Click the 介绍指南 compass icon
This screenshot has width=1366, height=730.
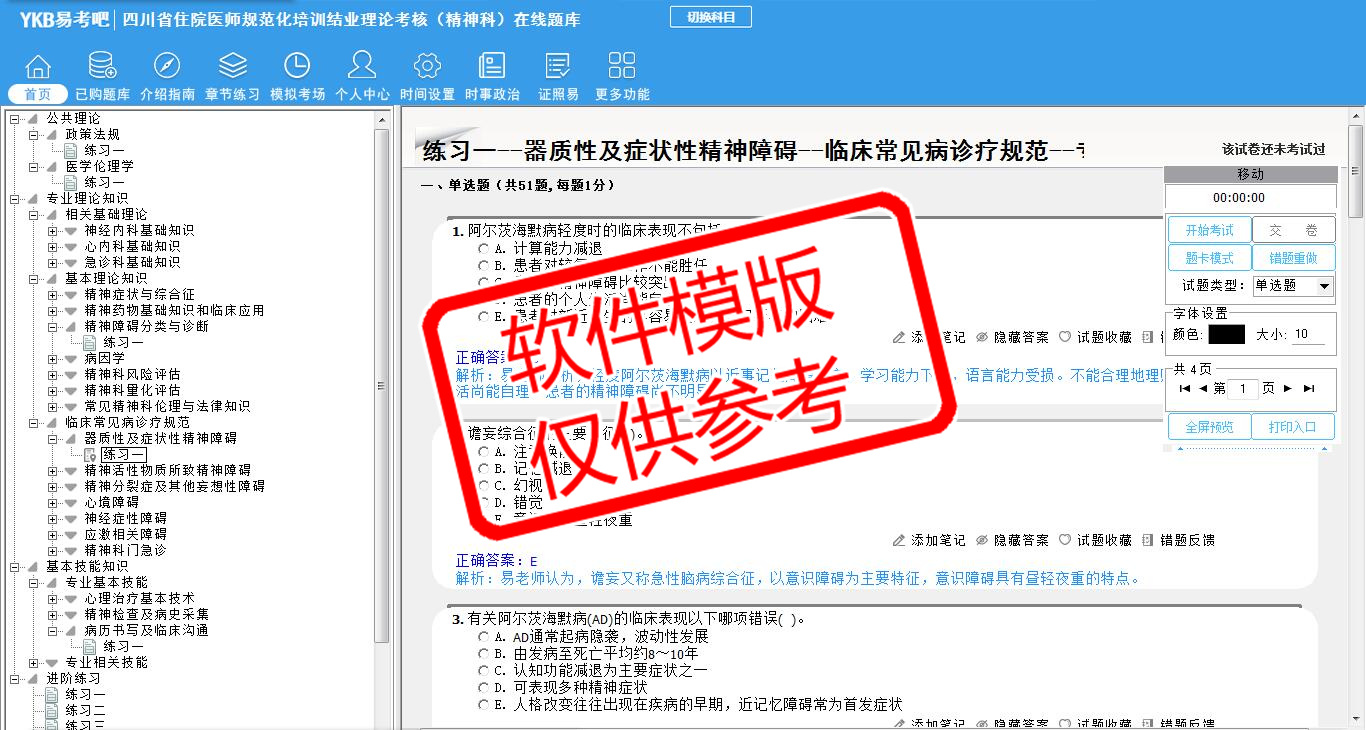pyautogui.click(x=167, y=66)
